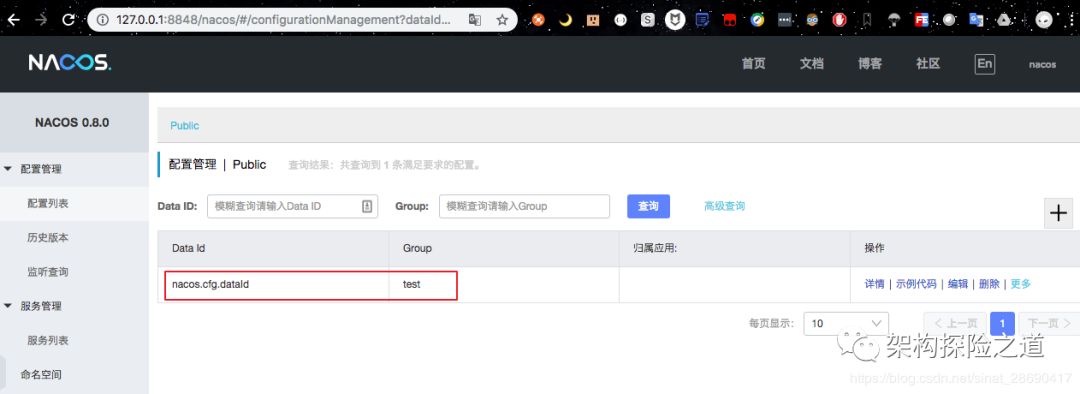Open the red stop-hand blocker extension icon

point(839,20)
